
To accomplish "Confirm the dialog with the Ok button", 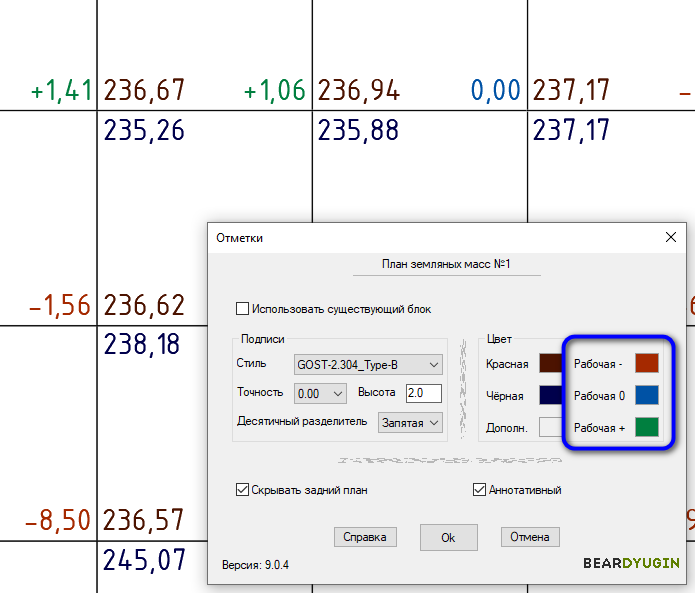I will pyautogui.click(x=448, y=537).
